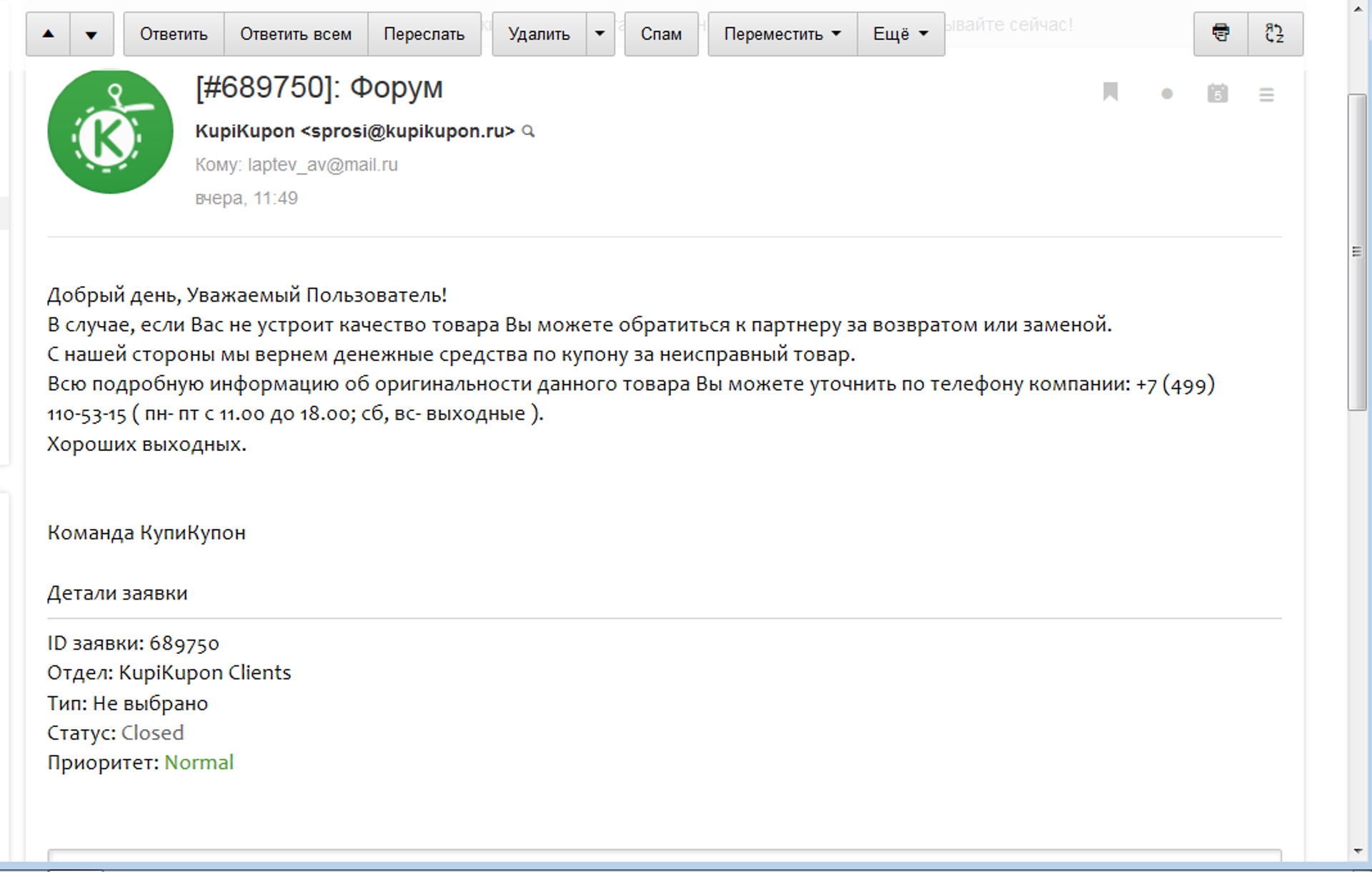
Task: Click the line Тип: Не выбрано
Action: pyautogui.click(x=128, y=704)
